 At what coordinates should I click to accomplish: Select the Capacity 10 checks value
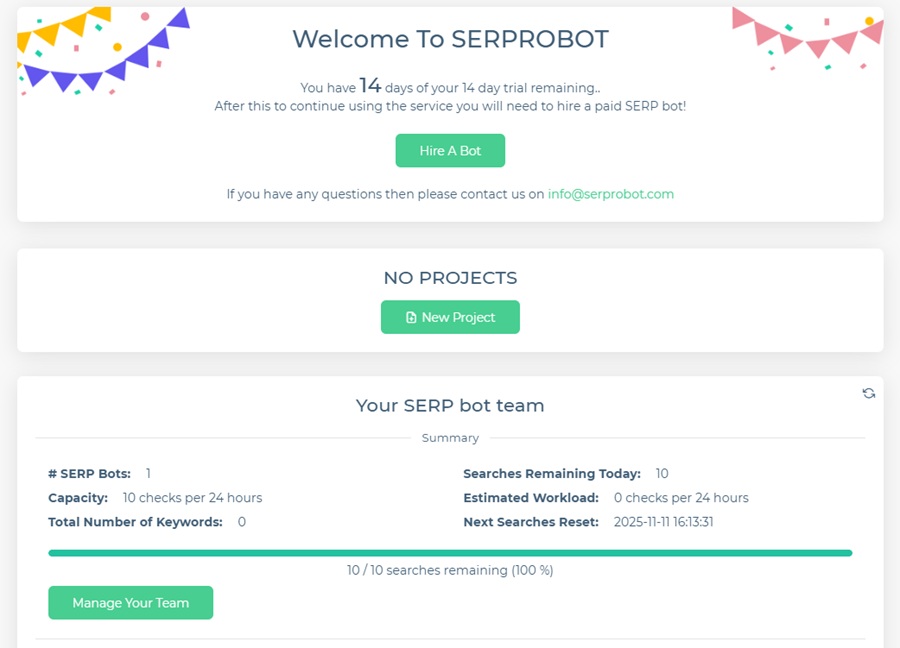pos(192,497)
